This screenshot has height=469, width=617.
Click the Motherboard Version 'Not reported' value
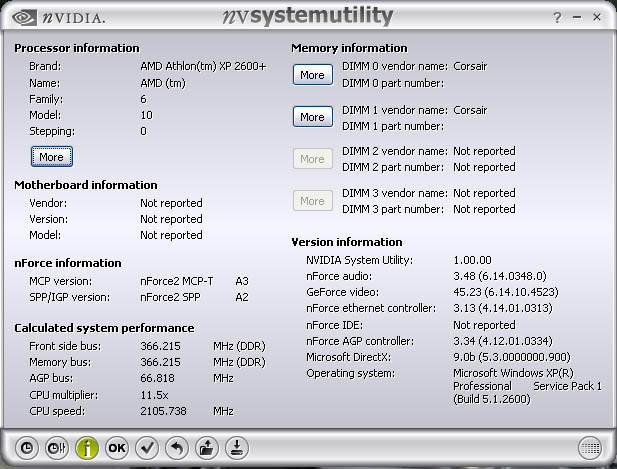(171, 219)
